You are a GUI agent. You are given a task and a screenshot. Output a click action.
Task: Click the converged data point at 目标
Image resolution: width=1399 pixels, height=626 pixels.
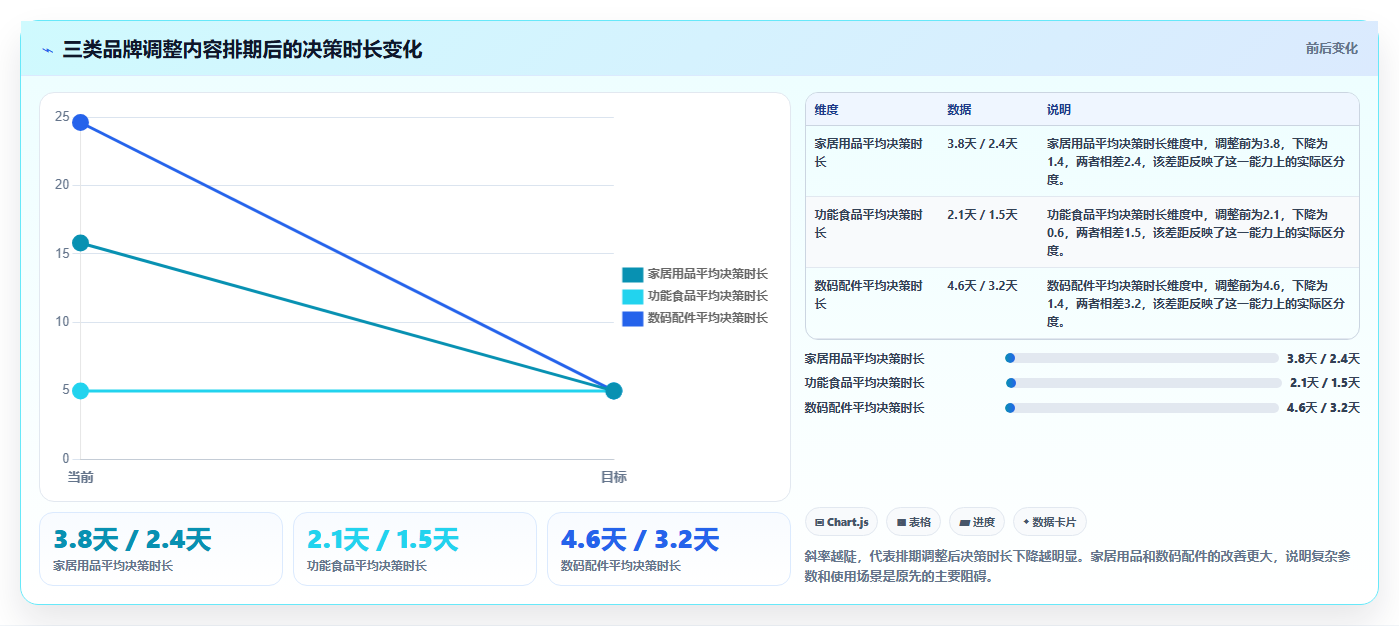614,391
